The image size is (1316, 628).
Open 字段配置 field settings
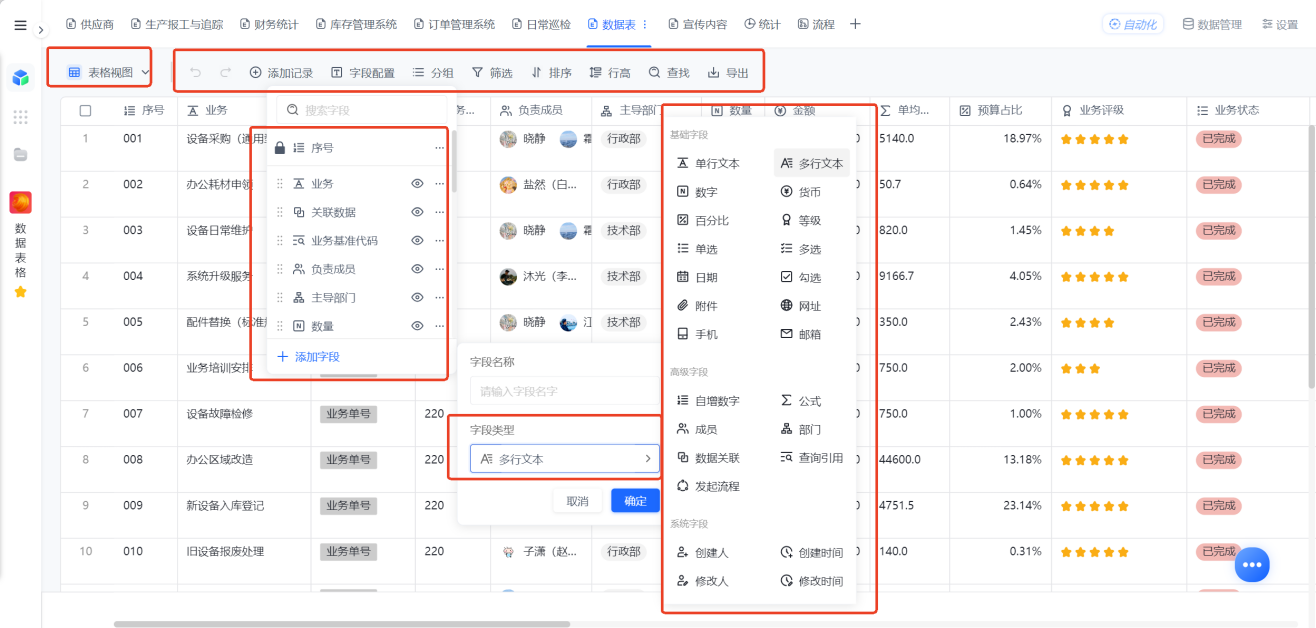coord(363,73)
